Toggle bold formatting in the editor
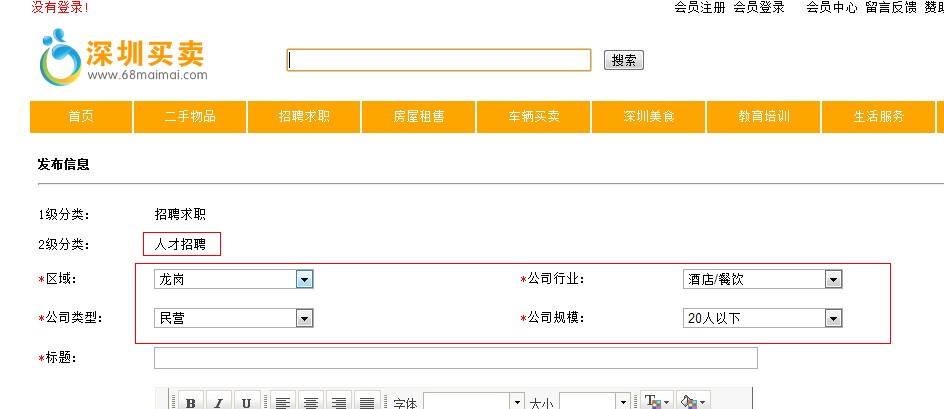The image size is (944, 409). 191,401
